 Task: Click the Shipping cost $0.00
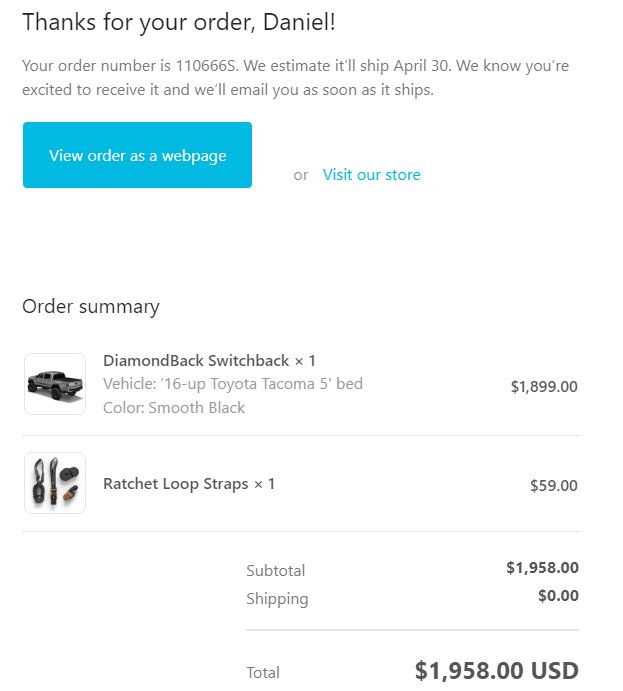click(x=558, y=595)
